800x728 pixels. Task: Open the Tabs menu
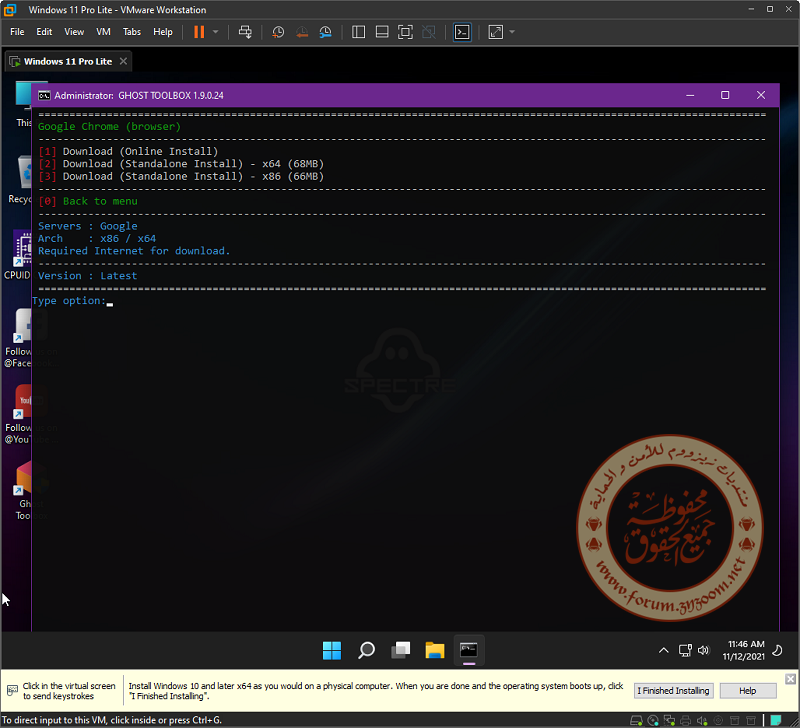[x=132, y=32]
